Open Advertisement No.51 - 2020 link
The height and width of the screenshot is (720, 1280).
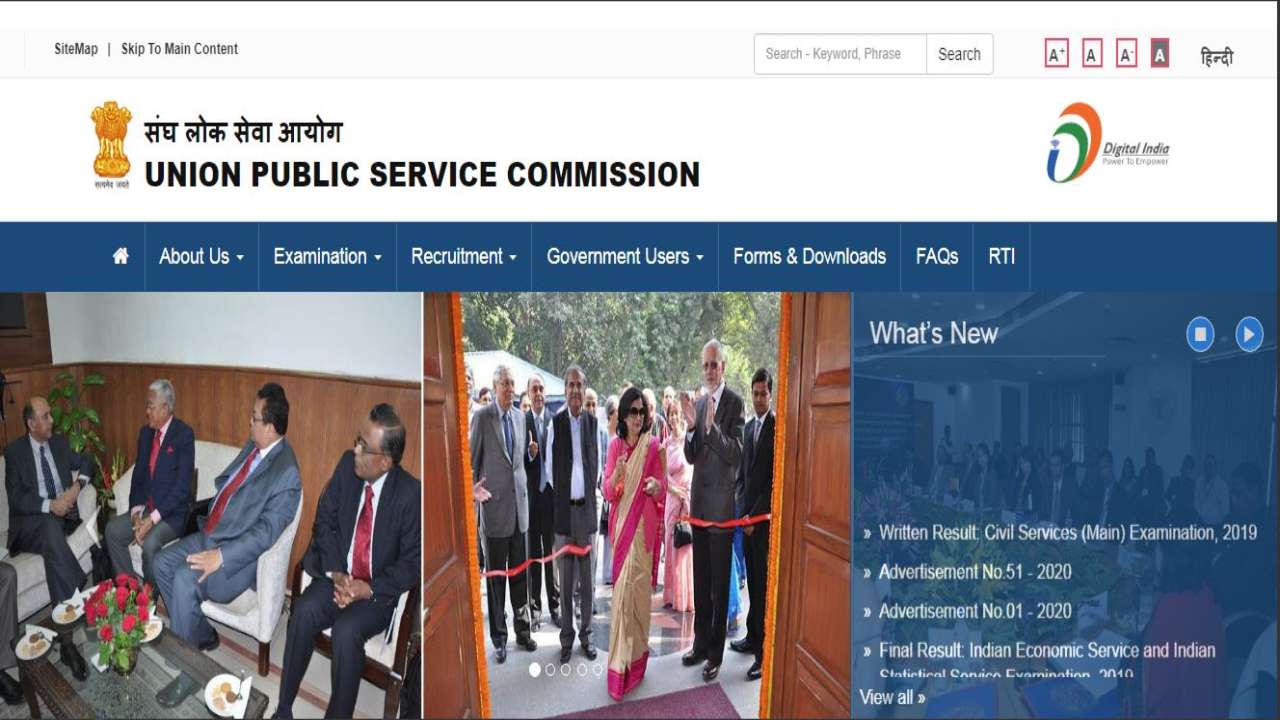[975, 572]
